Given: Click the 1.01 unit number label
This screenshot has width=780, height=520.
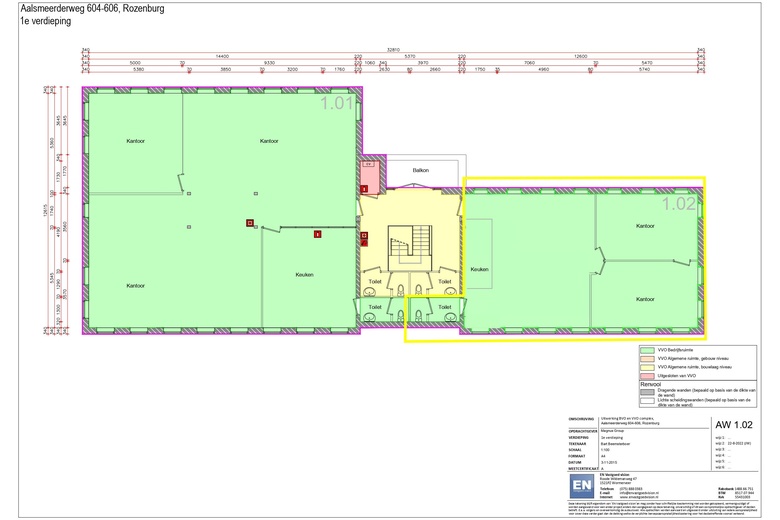Looking at the screenshot, I should 337,103.
